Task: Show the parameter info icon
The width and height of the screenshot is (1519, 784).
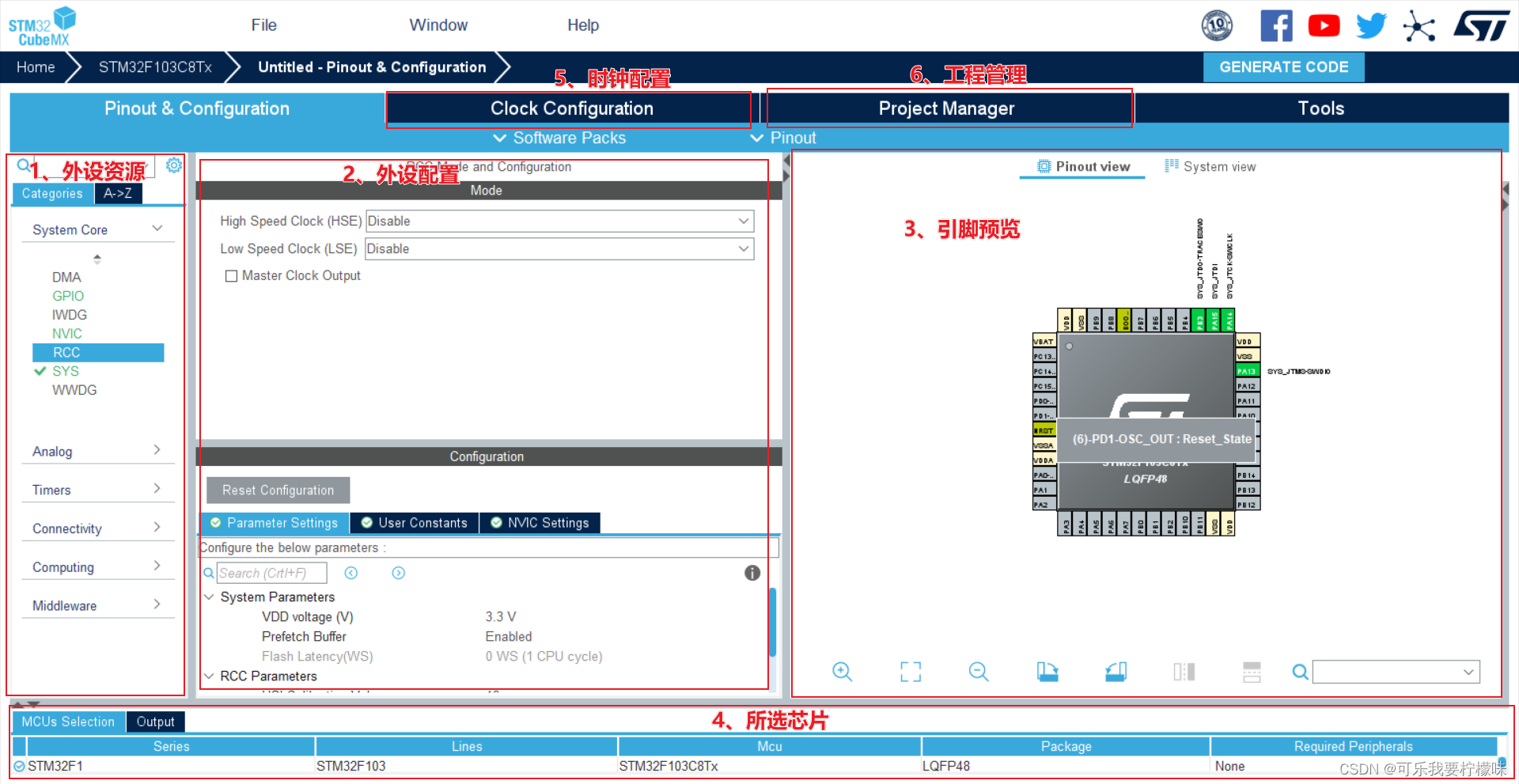Action: click(752, 573)
